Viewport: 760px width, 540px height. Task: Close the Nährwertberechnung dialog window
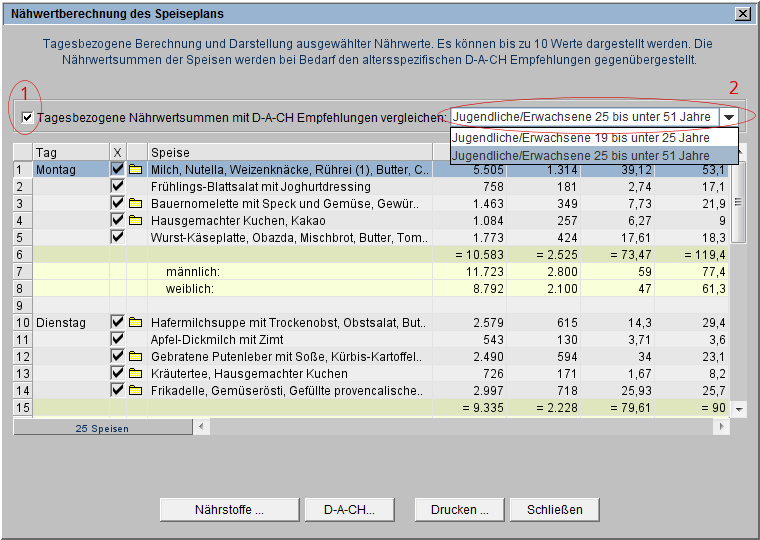pos(742,14)
